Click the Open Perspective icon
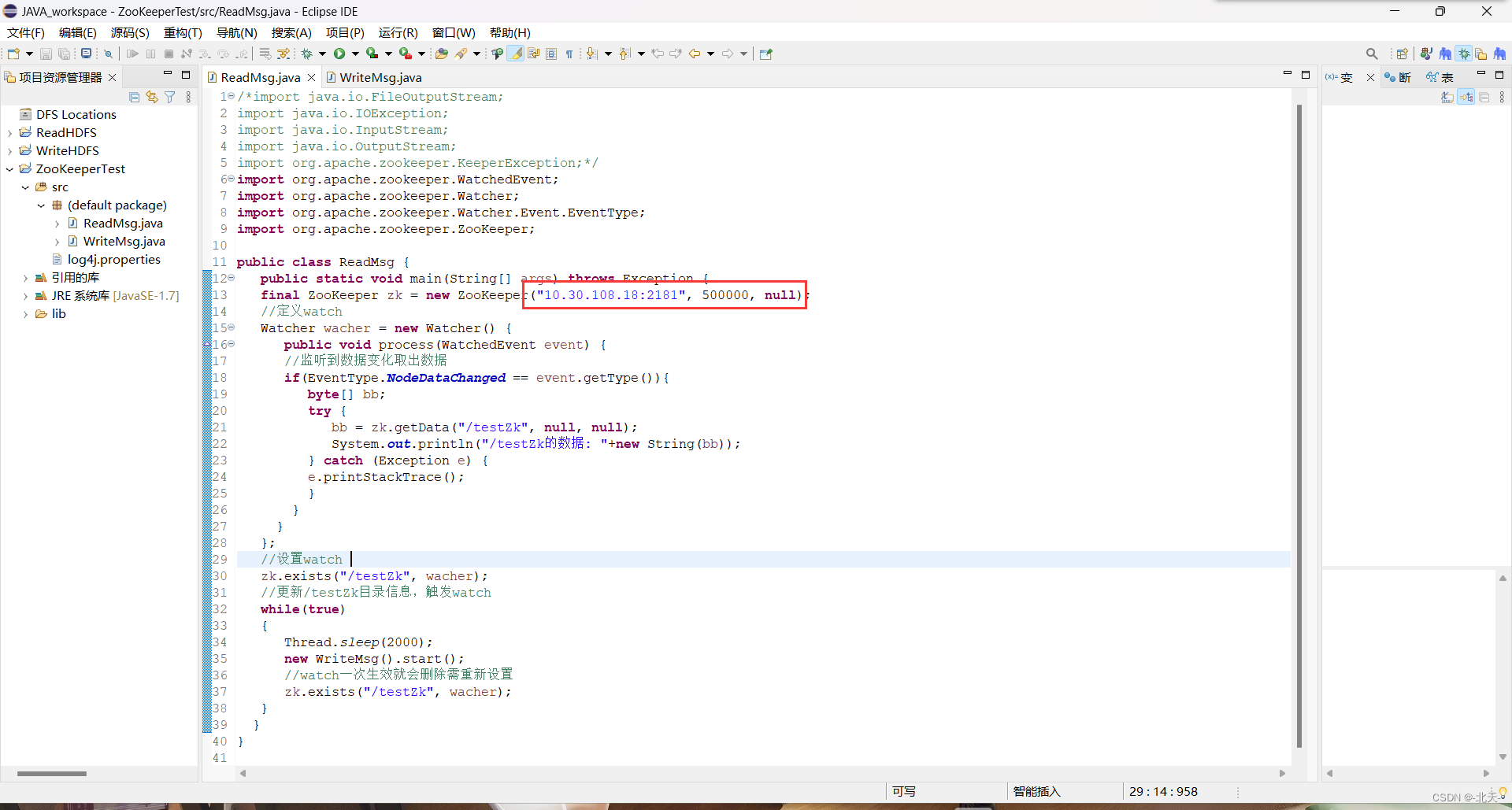Image resolution: width=1512 pixels, height=810 pixels. tap(1402, 54)
